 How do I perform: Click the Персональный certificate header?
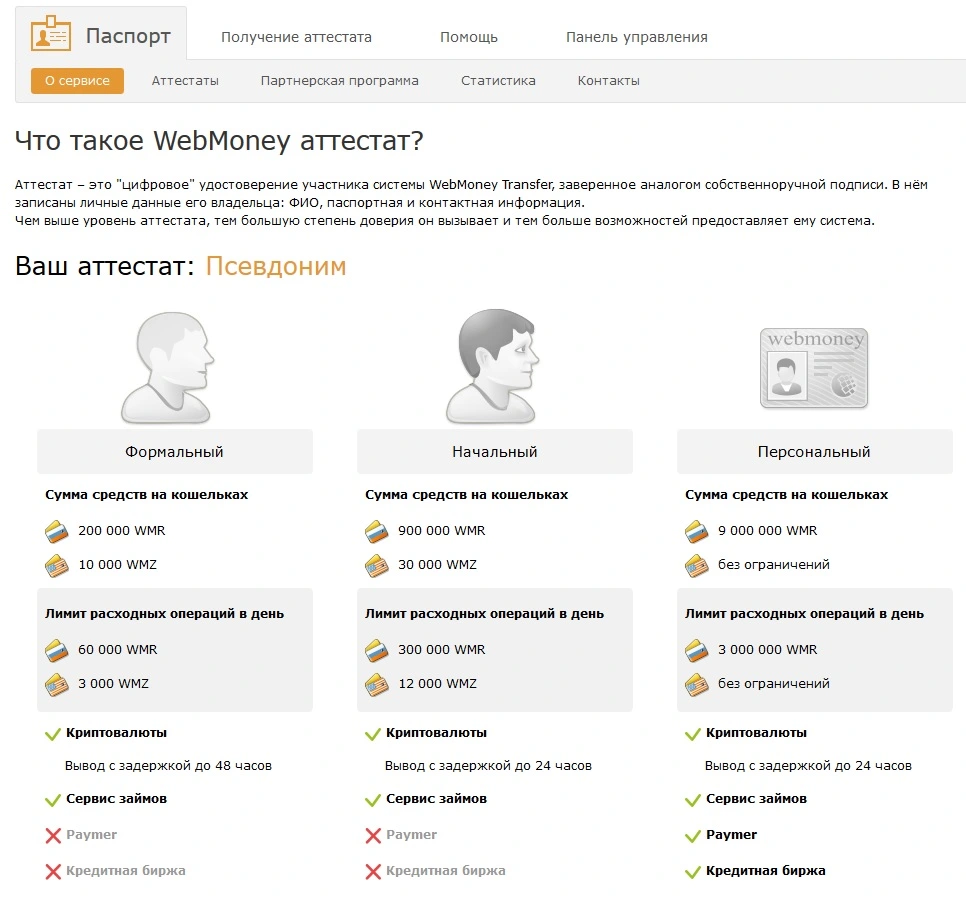pyautogui.click(x=814, y=452)
